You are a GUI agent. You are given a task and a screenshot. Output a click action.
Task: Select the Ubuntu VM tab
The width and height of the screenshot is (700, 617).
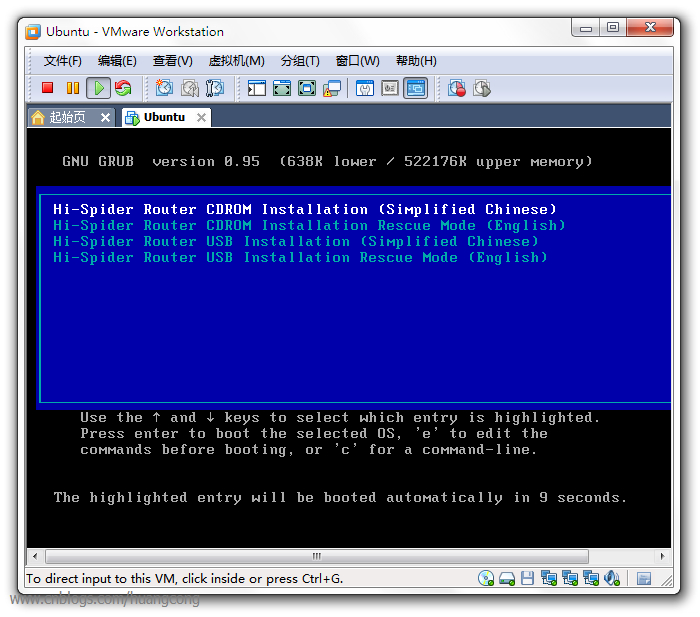click(164, 117)
